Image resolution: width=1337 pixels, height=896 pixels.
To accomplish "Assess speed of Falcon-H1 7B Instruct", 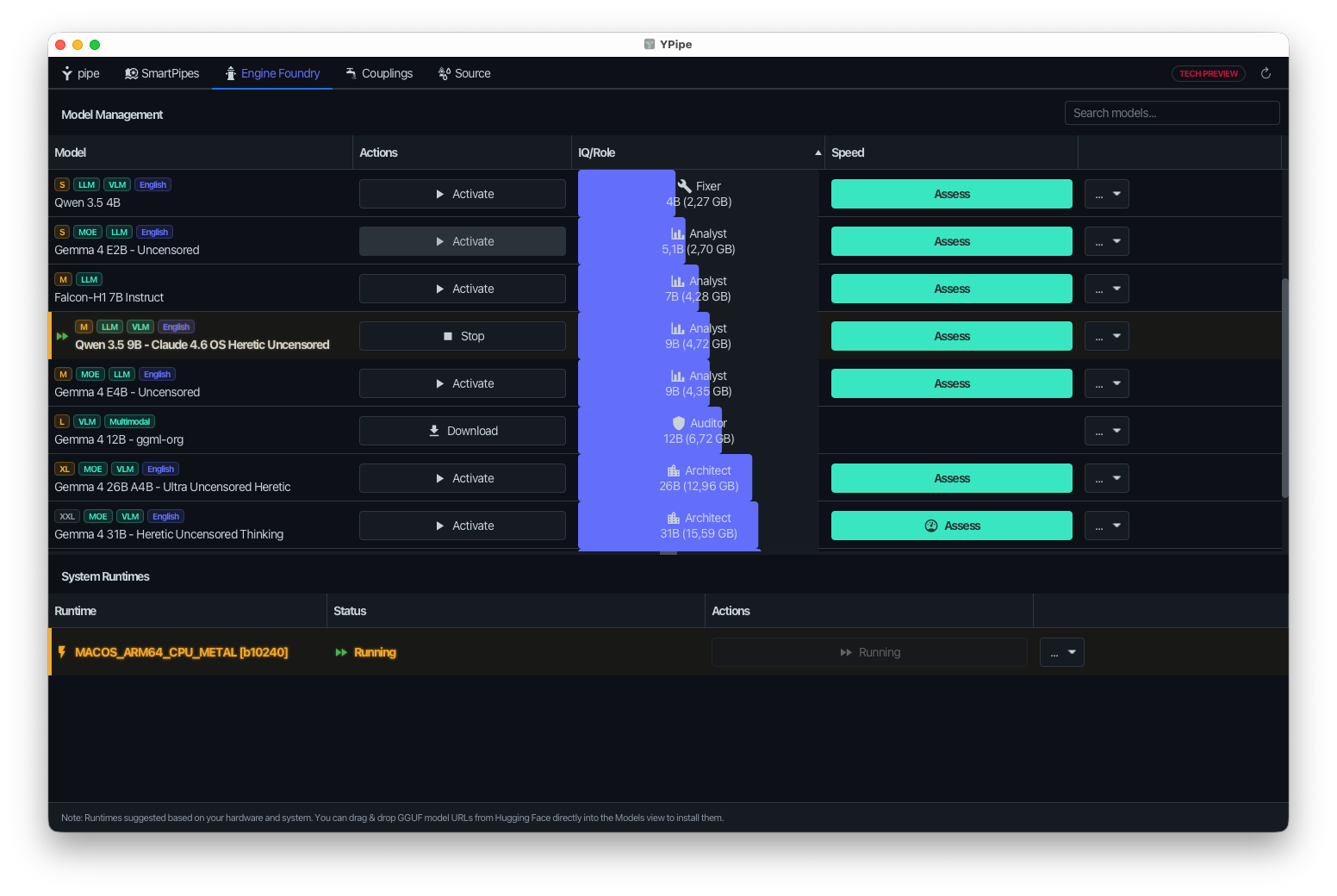I will point(952,289).
